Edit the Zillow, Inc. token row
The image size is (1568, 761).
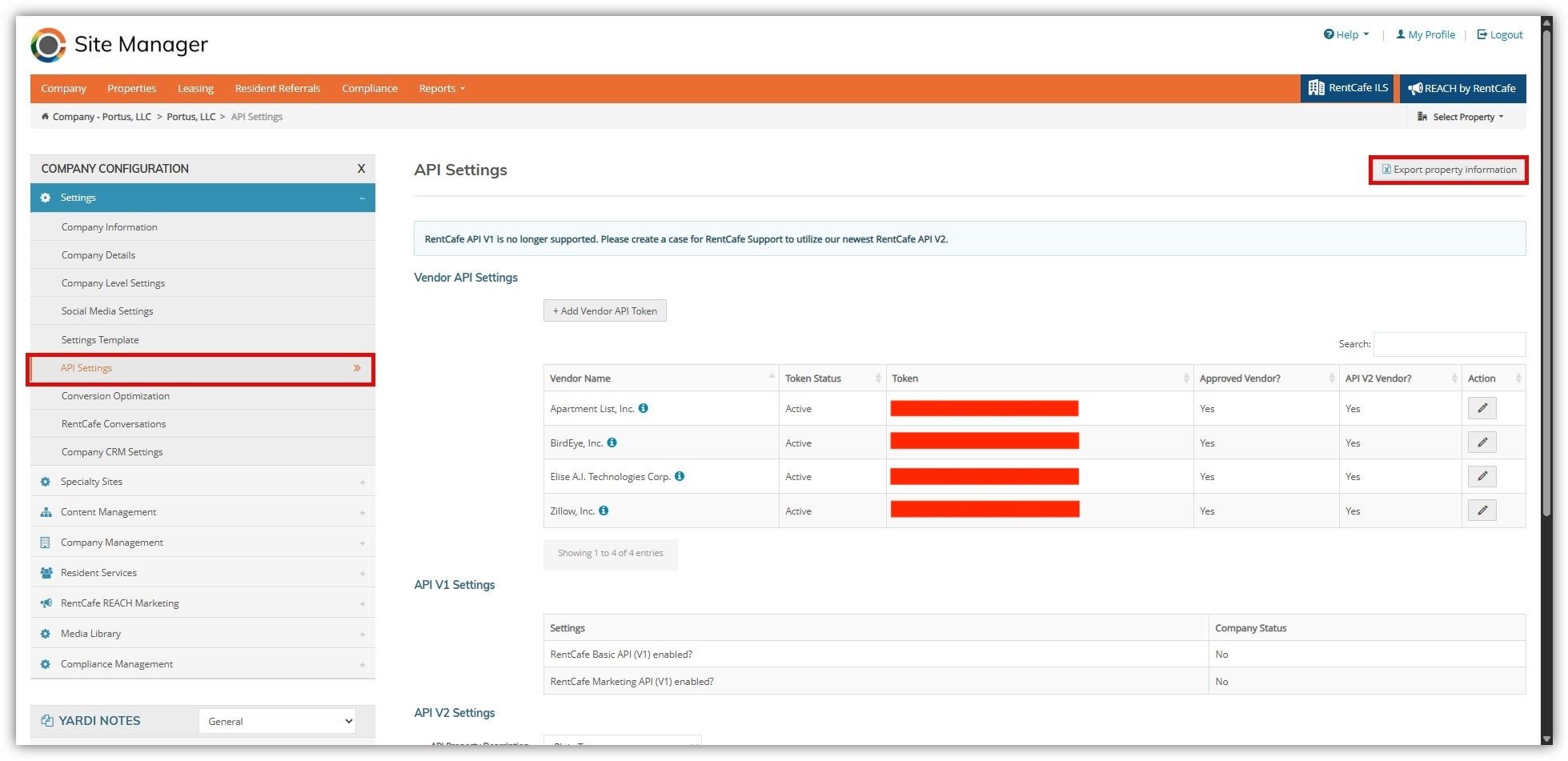pos(1482,511)
